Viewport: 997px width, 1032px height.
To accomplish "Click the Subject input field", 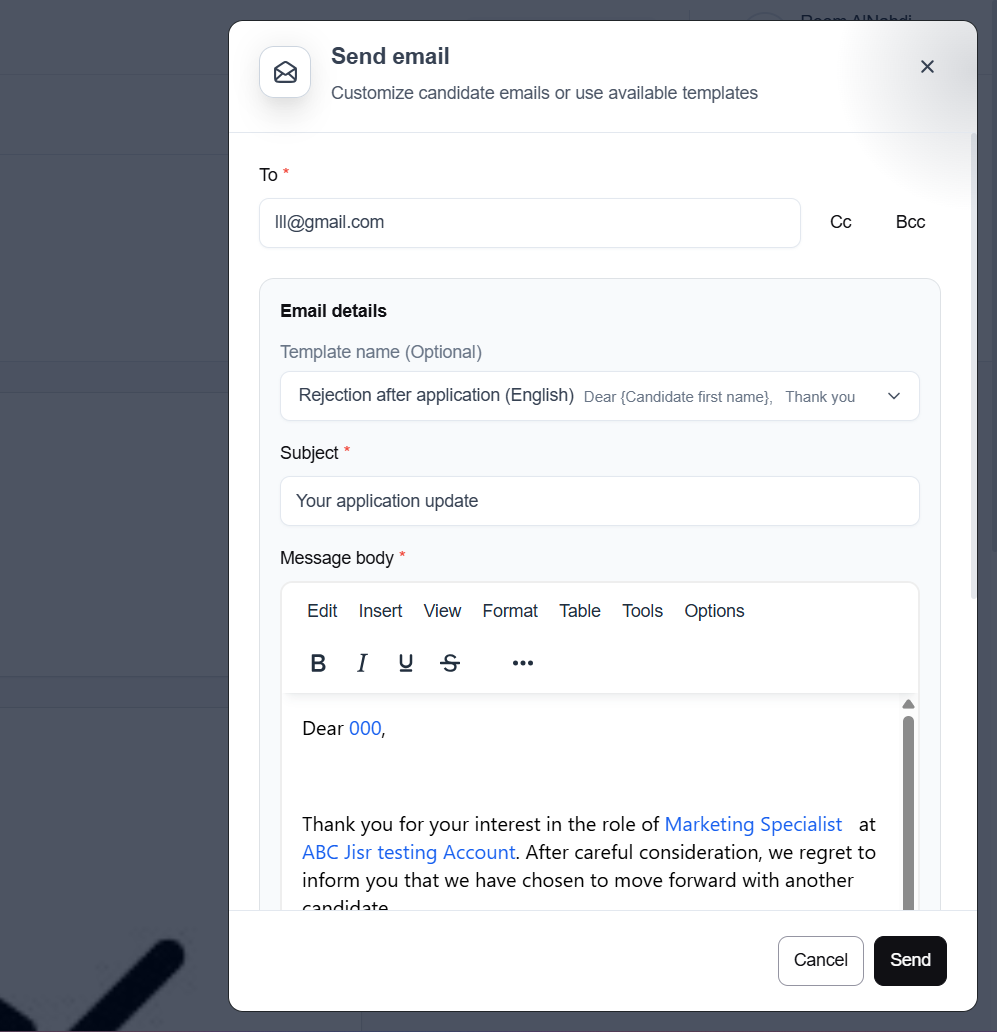I will coord(599,501).
